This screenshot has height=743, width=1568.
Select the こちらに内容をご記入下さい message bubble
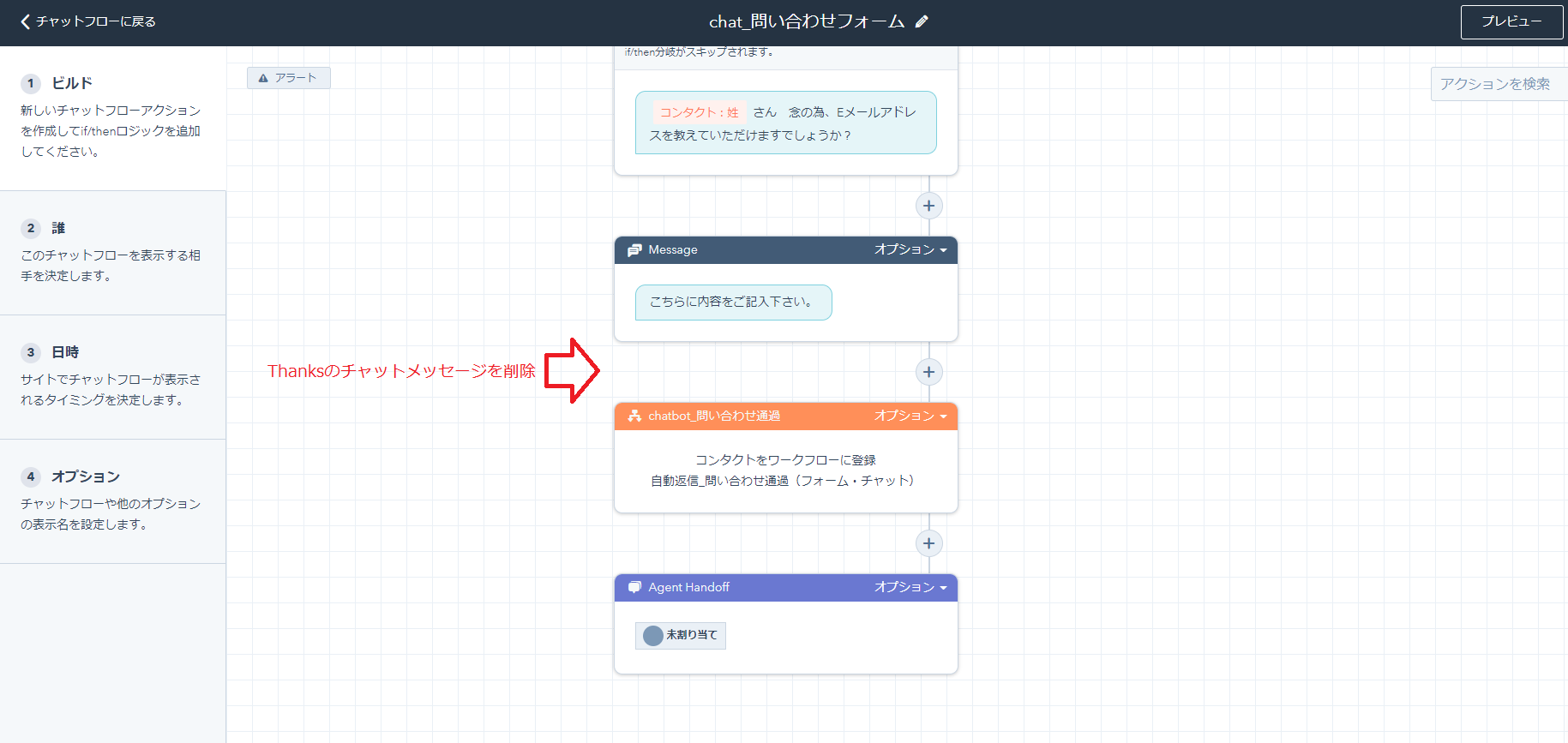pyautogui.click(x=733, y=303)
